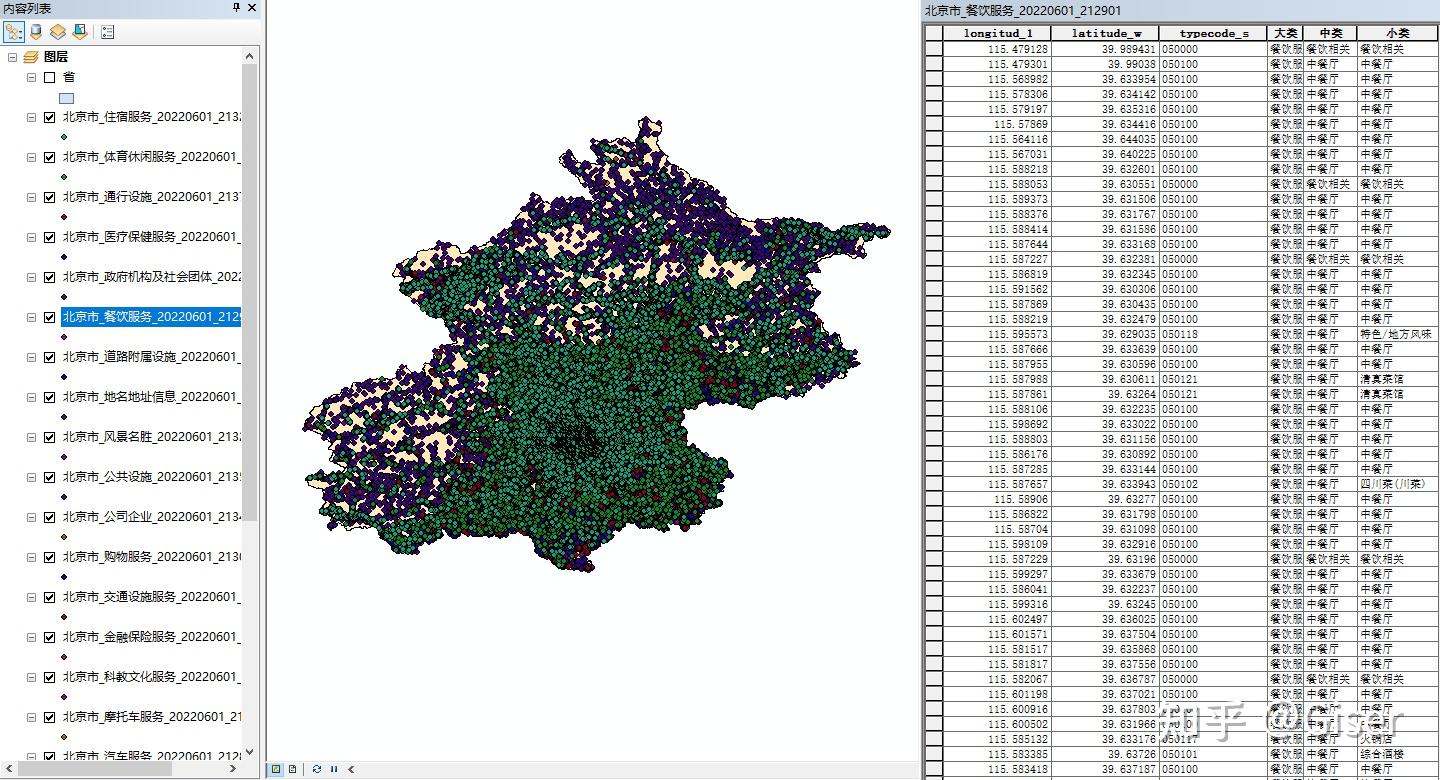Close the 内容列表 panel

tap(251, 7)
